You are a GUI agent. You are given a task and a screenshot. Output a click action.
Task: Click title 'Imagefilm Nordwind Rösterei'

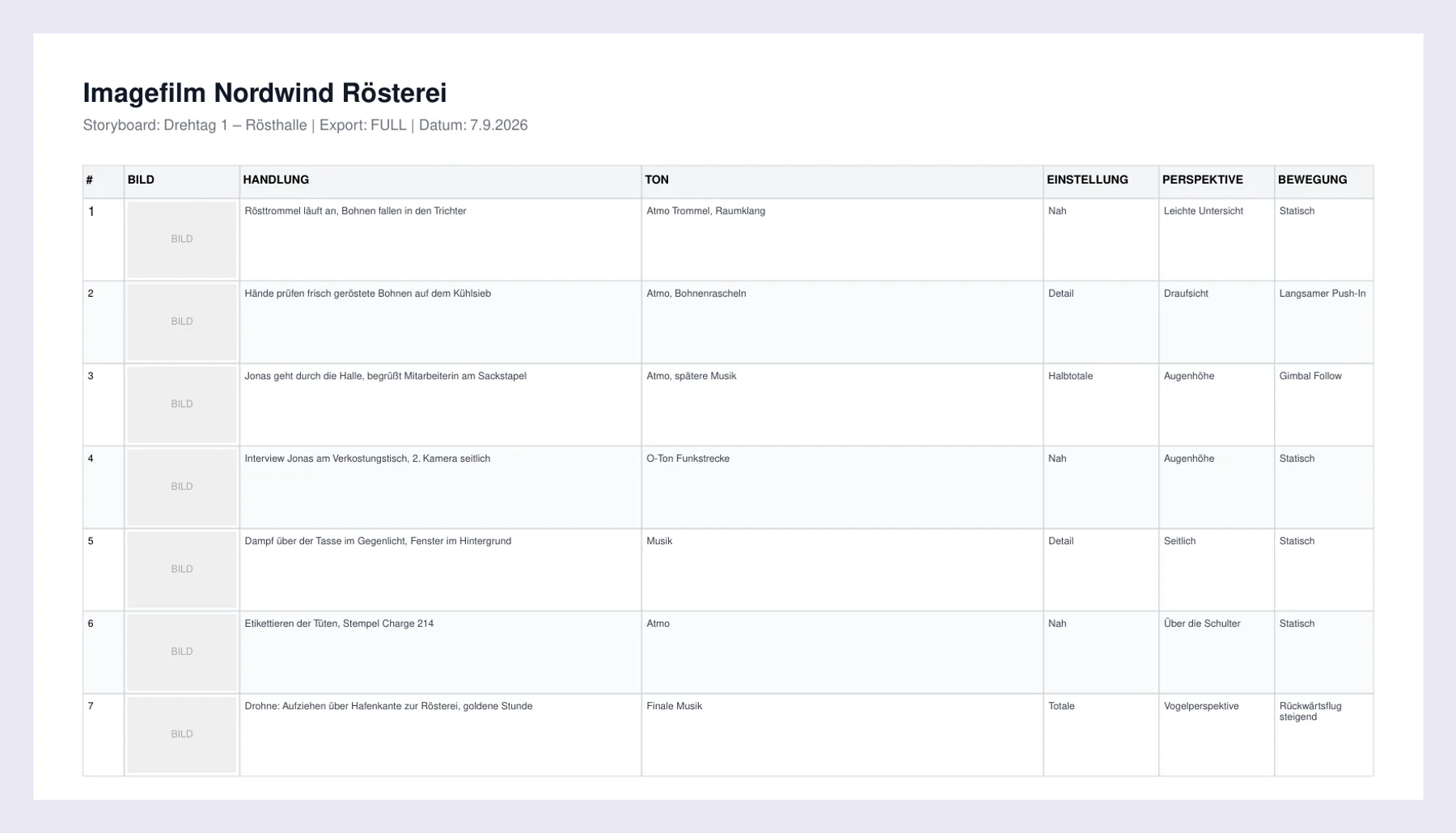point(265,93)
